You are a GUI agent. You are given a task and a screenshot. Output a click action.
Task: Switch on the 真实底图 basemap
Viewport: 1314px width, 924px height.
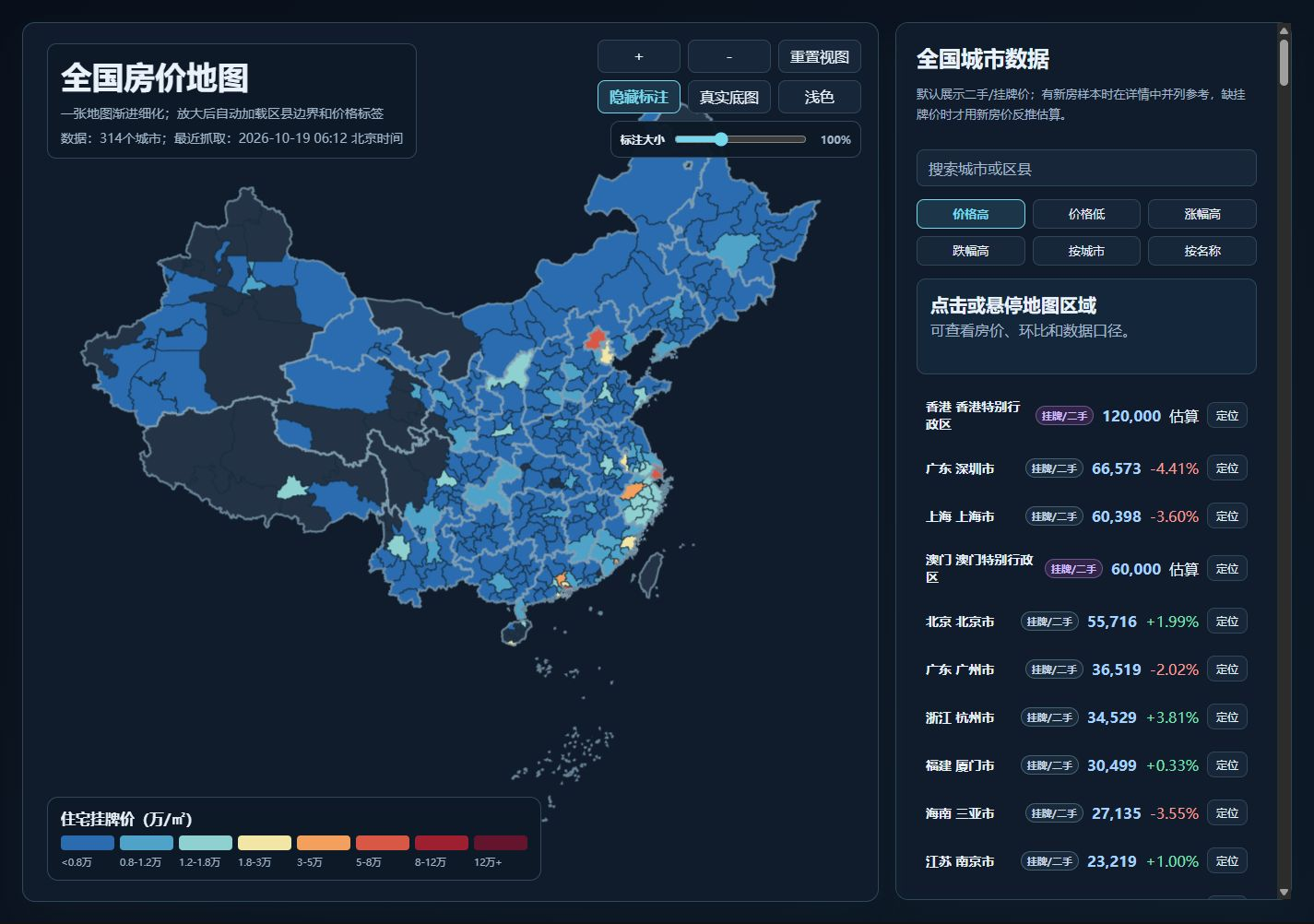(729, 97)
